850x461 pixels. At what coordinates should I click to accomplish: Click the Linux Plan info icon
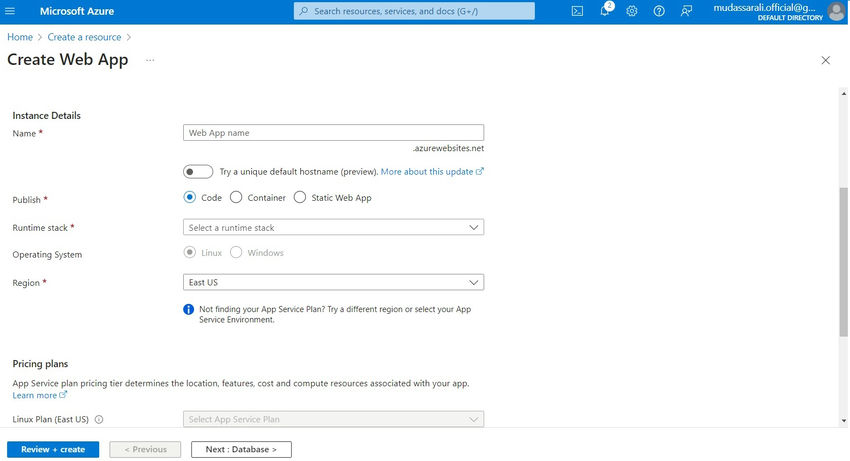coord(99,420)
